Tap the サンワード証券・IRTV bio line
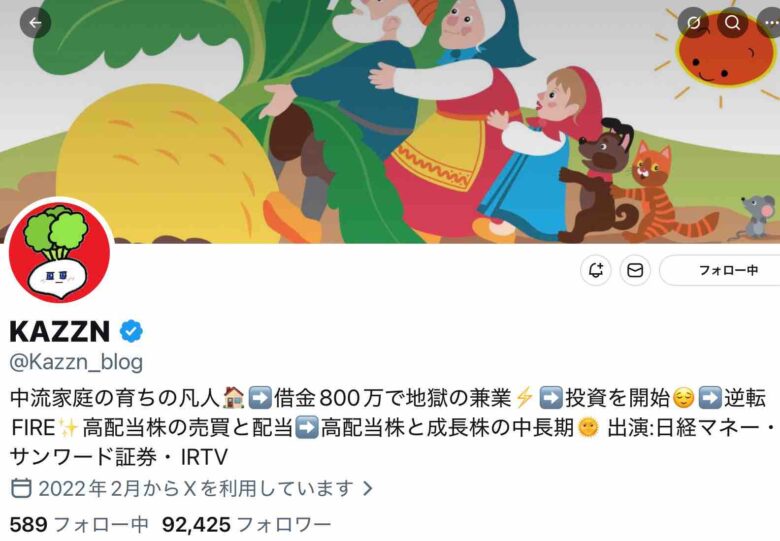 (118, 456)
